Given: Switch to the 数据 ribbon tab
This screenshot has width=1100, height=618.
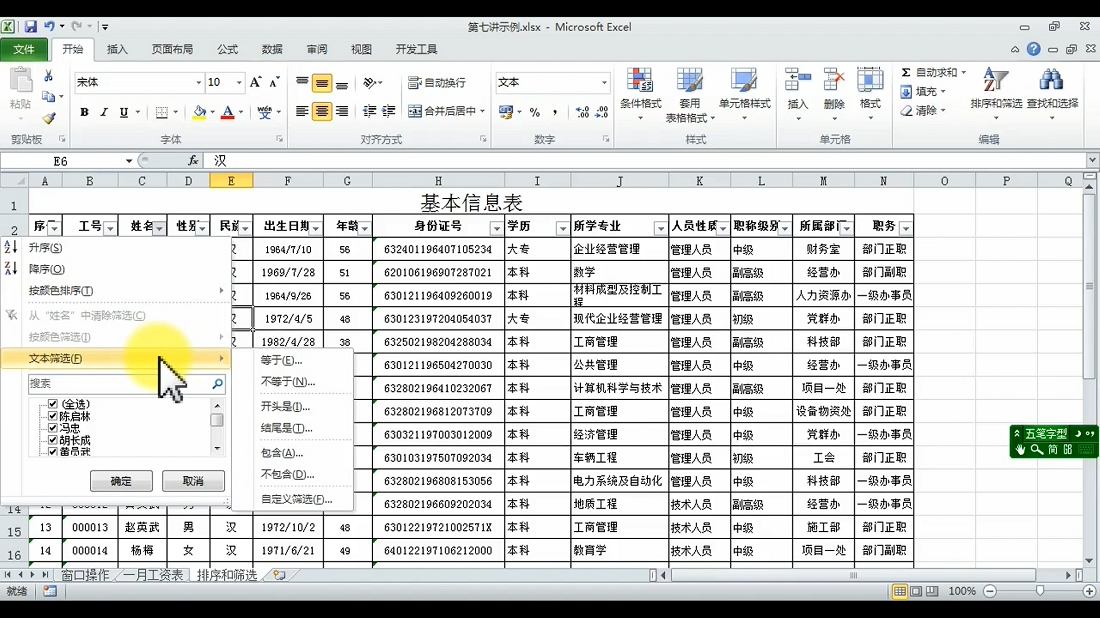Looking at the screenshot, I should tap(272, 49).
